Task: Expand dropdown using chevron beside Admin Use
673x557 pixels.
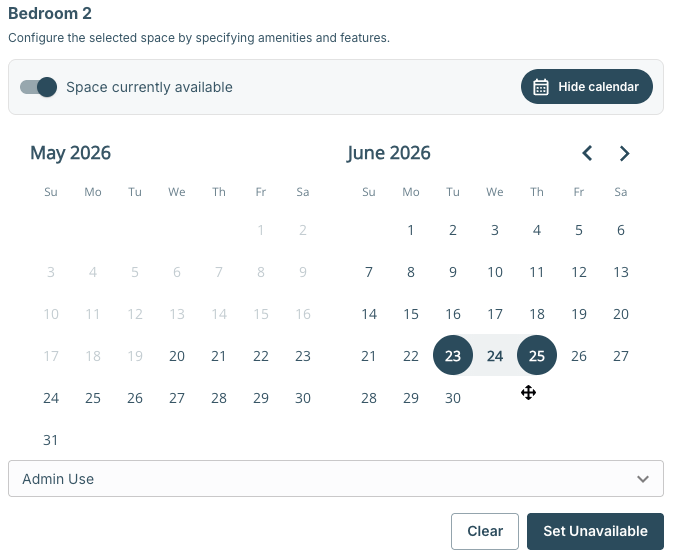Action: [x=643, y=478]
